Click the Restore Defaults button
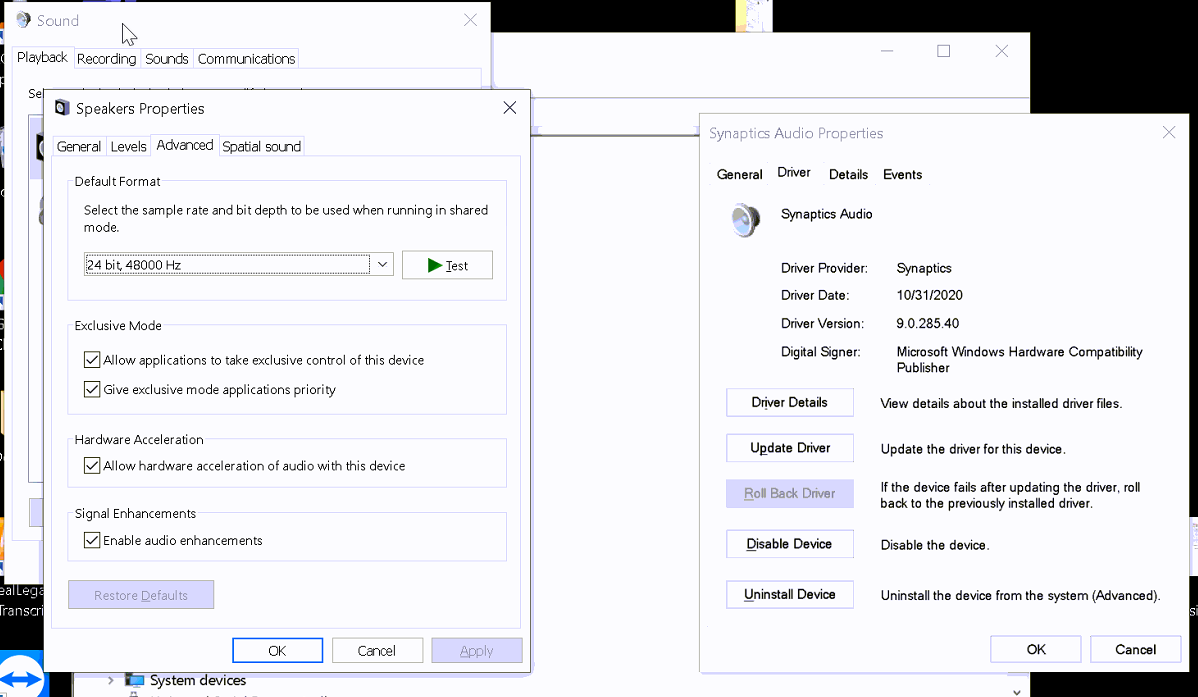The width and height of the screenshot is (1198, 697). coord(141,595)
